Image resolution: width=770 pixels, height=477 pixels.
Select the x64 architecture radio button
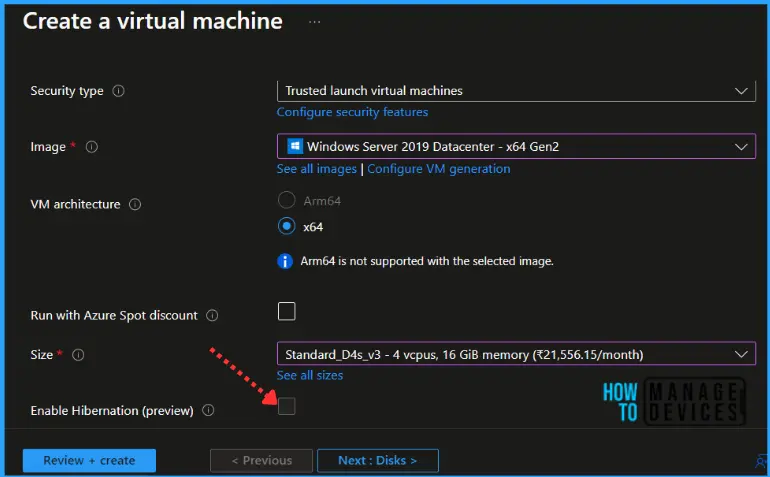pos(287,226)
